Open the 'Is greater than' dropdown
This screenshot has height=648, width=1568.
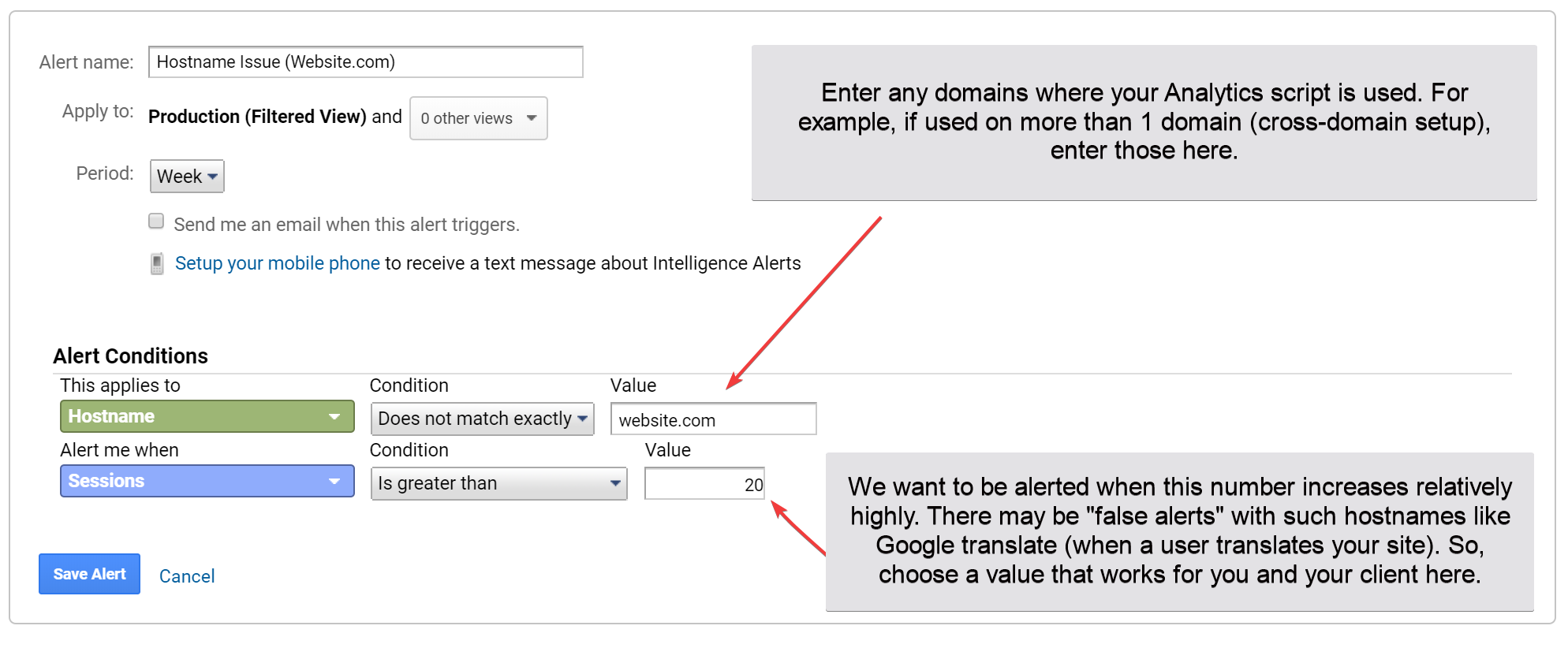click(x=499, y=483)
